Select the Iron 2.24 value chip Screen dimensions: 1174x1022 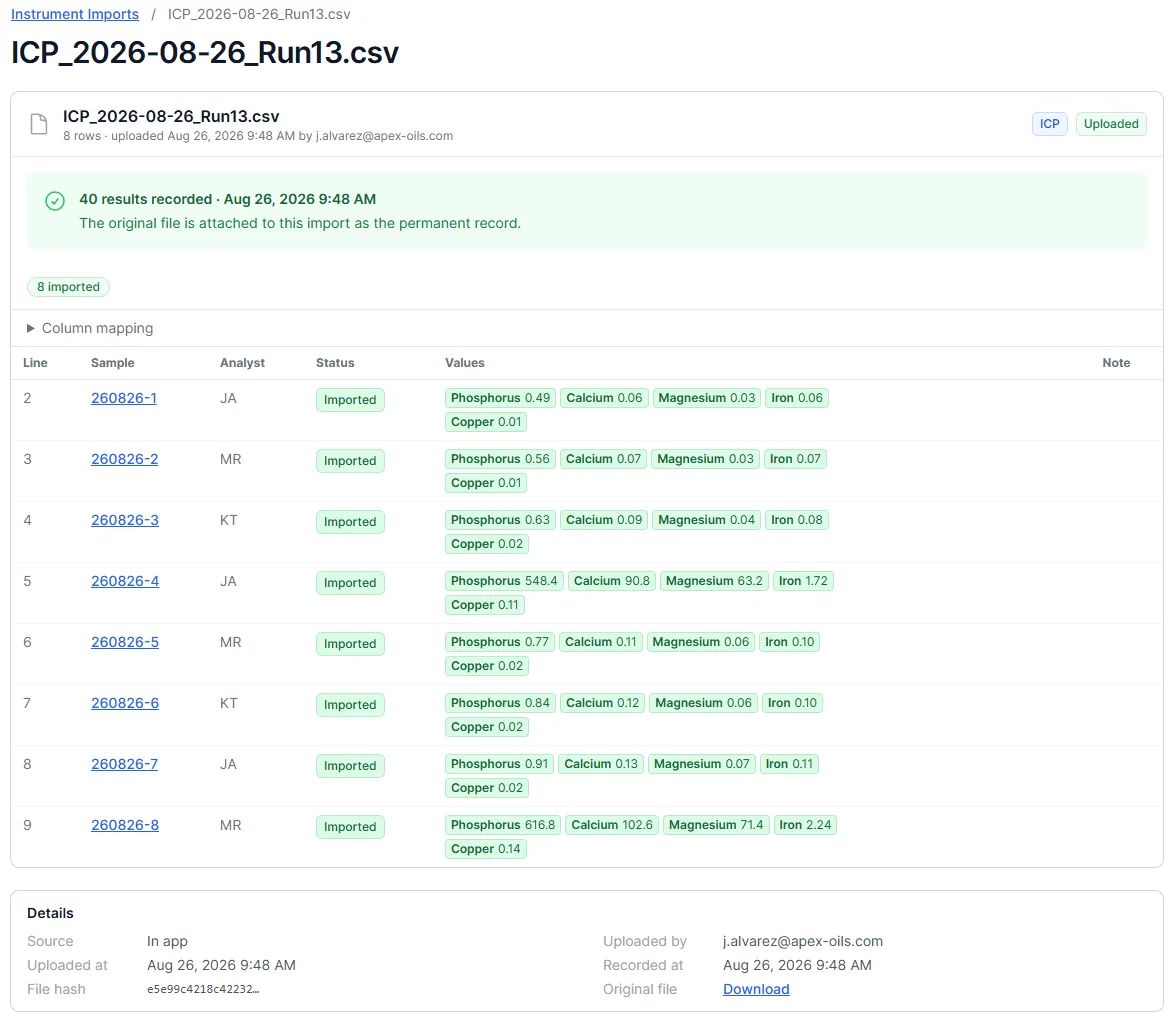point(805,825)
